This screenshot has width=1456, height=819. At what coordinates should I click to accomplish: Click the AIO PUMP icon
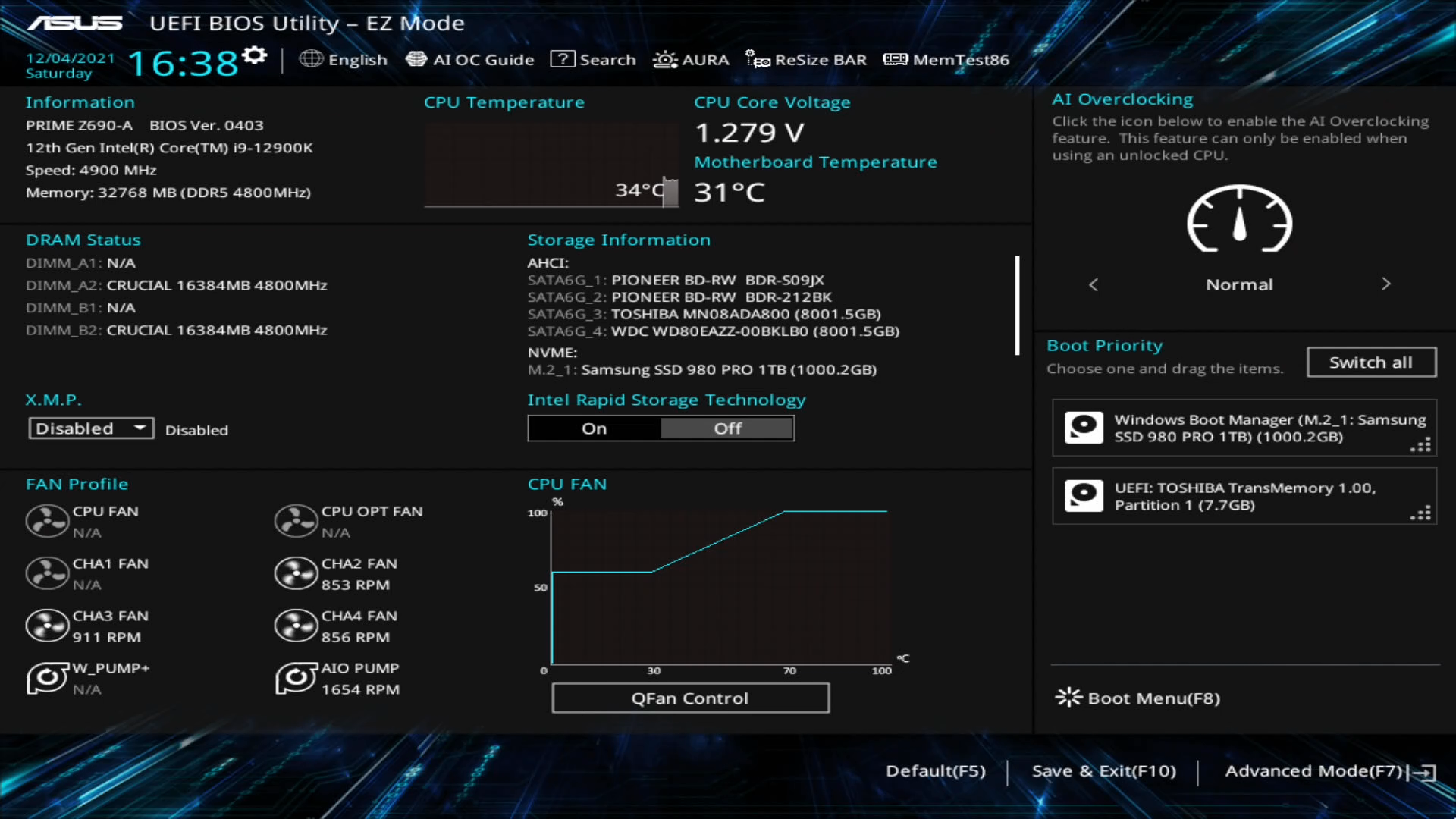point(296,678)
